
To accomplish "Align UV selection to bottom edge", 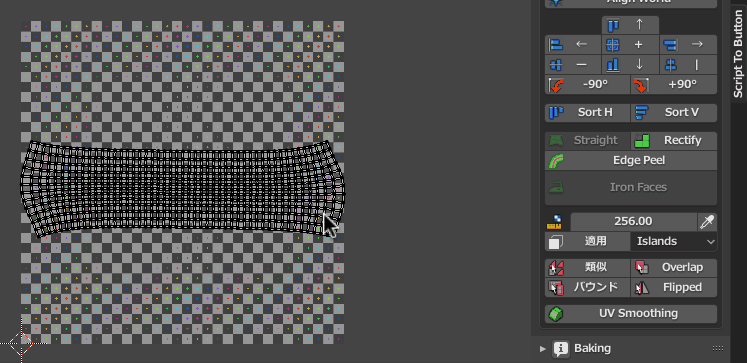I will [630, 64].
